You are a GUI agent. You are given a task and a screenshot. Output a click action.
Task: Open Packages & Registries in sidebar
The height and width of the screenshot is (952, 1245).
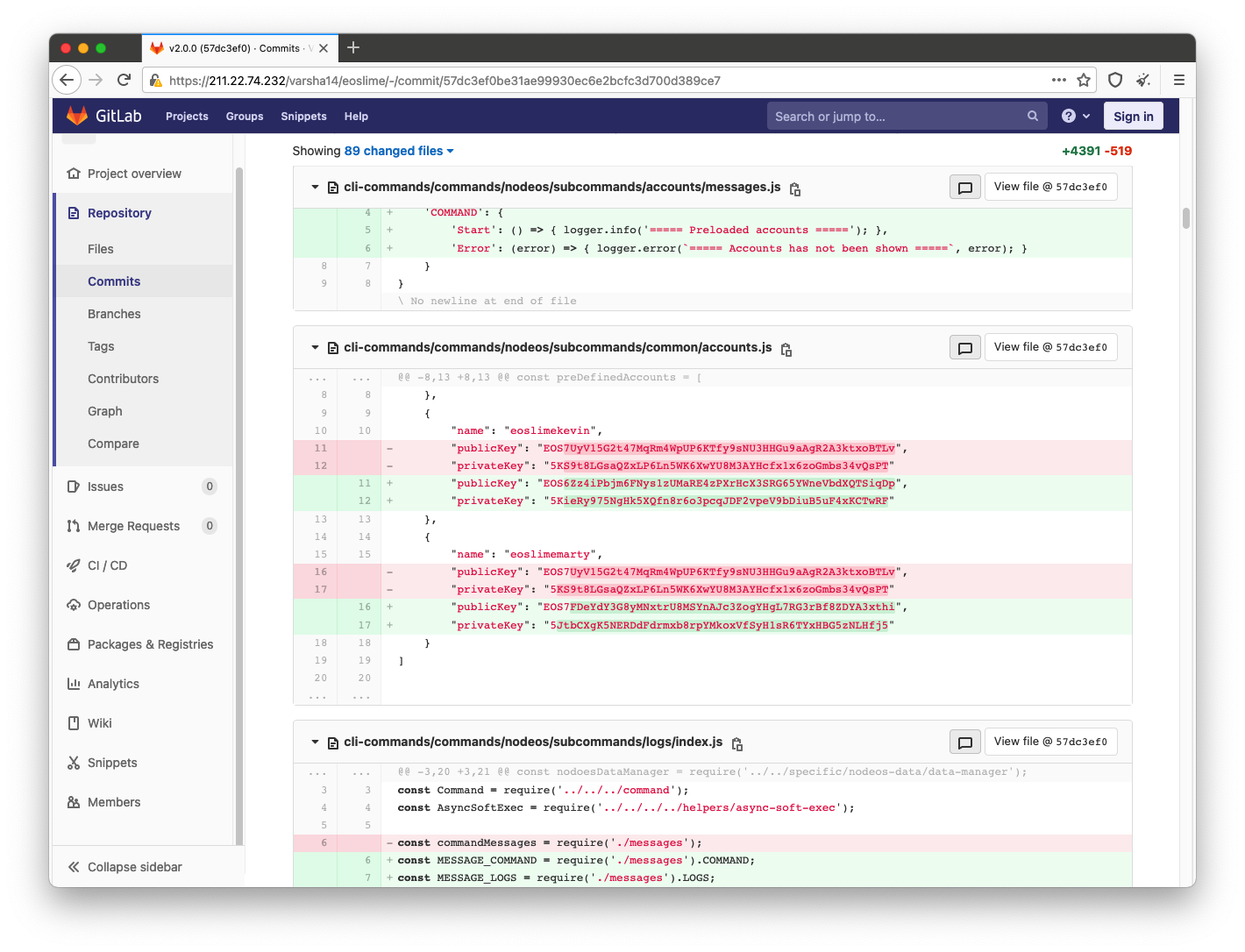point(150,644)
